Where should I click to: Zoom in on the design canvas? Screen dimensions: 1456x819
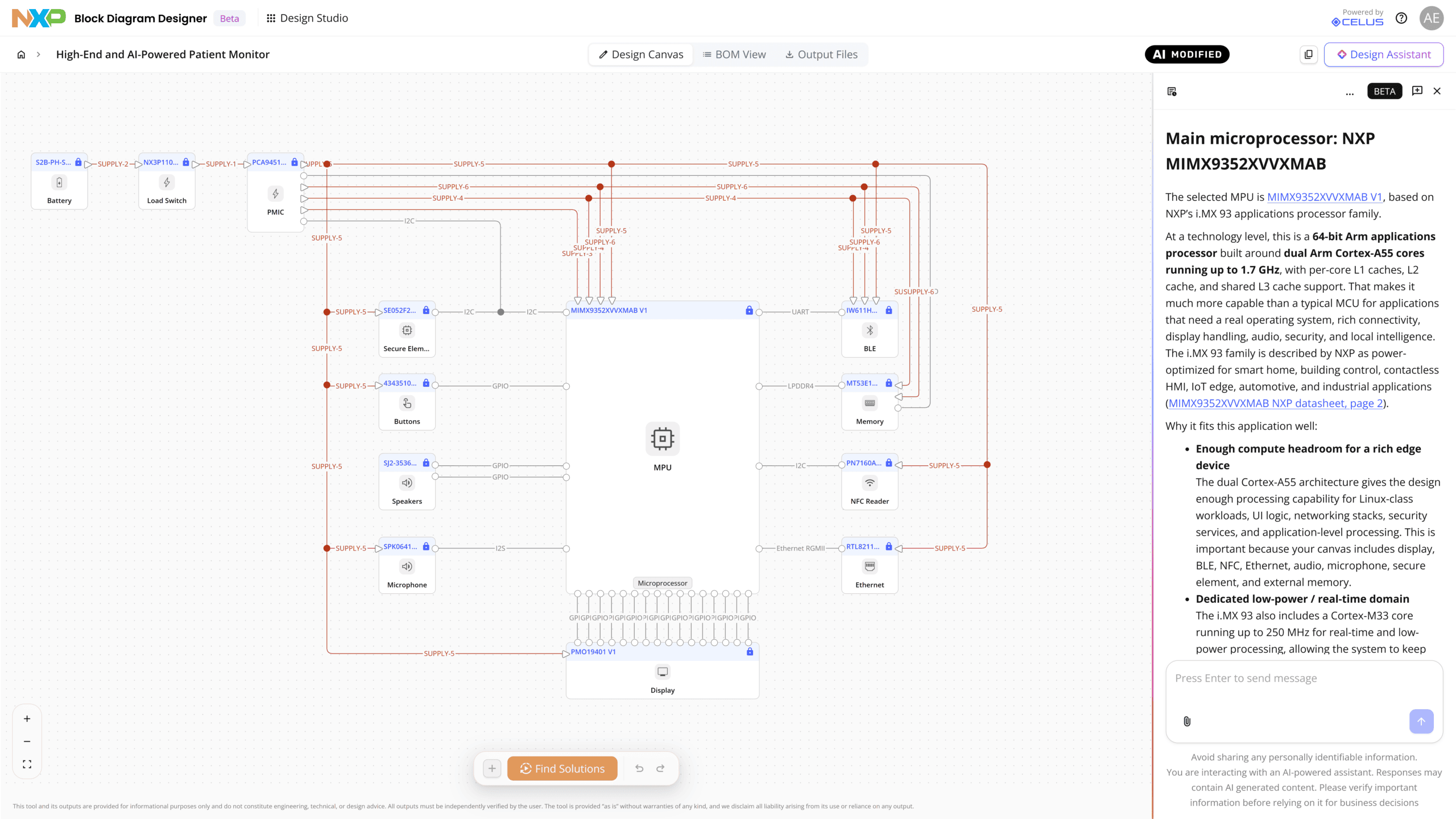point(27,719)
